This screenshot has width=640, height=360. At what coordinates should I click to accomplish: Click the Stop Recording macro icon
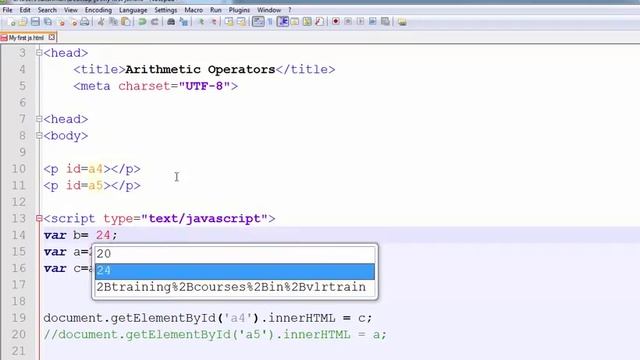(x=348, y=22)
